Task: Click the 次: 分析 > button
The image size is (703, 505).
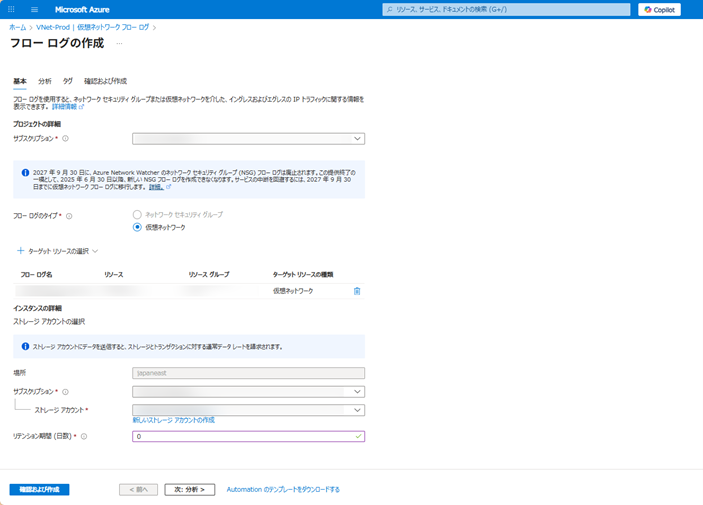Action: (x=189, y=489)
